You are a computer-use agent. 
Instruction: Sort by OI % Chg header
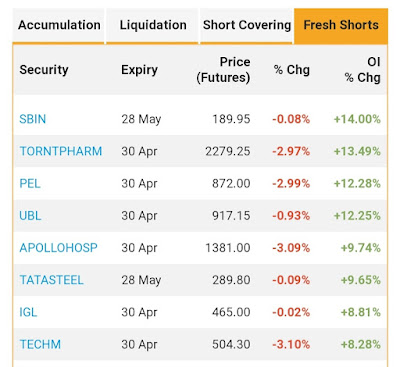(x=362, y=70)
